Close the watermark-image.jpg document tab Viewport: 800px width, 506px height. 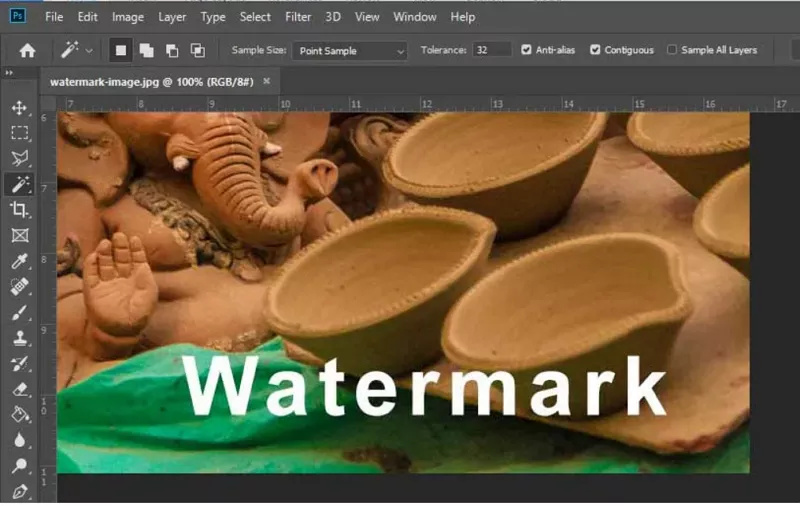coord(266,80)
